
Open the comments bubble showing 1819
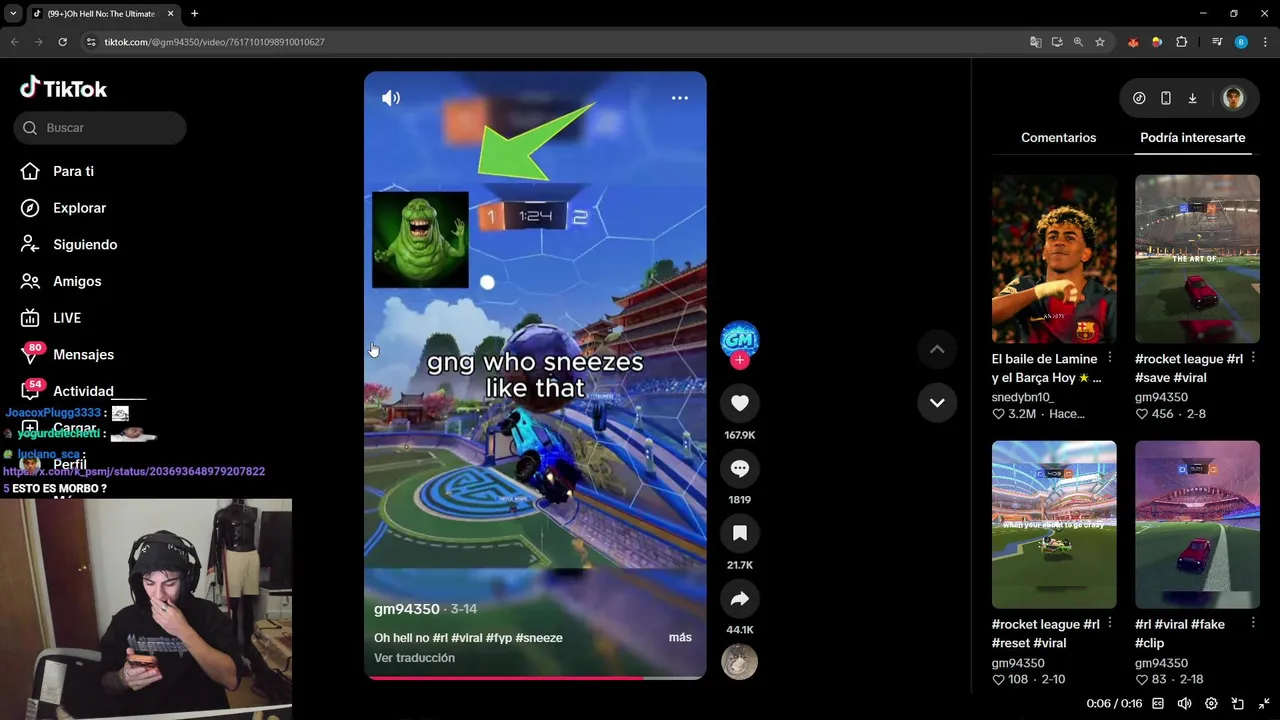tap(740, 468)
